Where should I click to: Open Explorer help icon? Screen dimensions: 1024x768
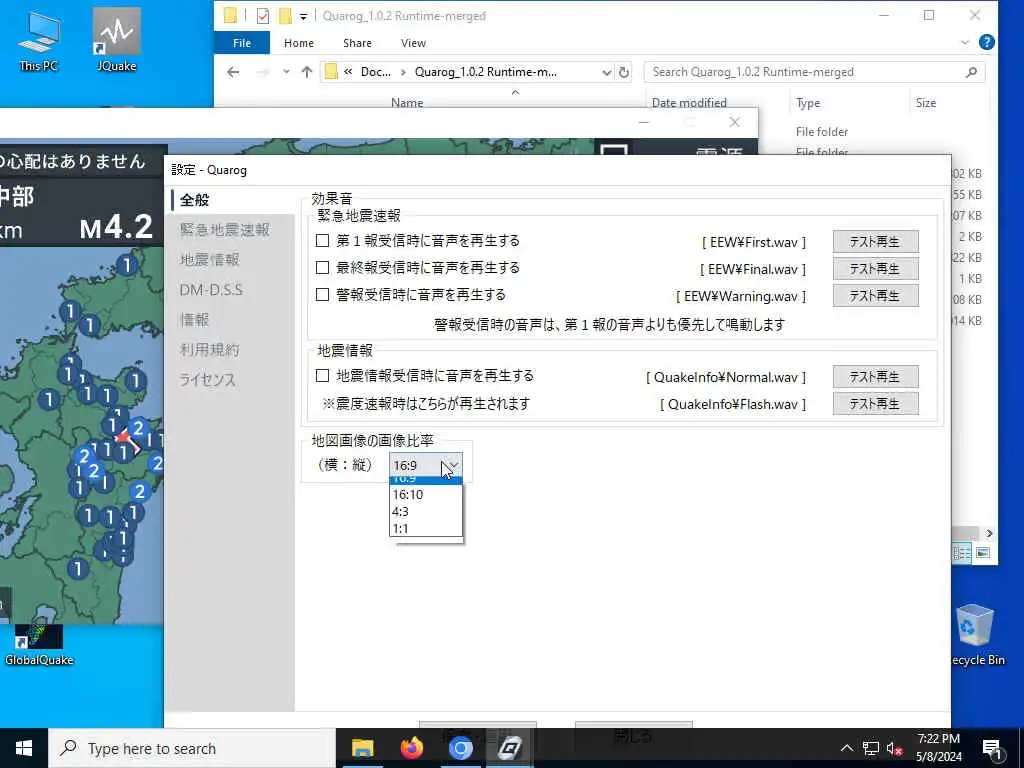click(987, 42)
